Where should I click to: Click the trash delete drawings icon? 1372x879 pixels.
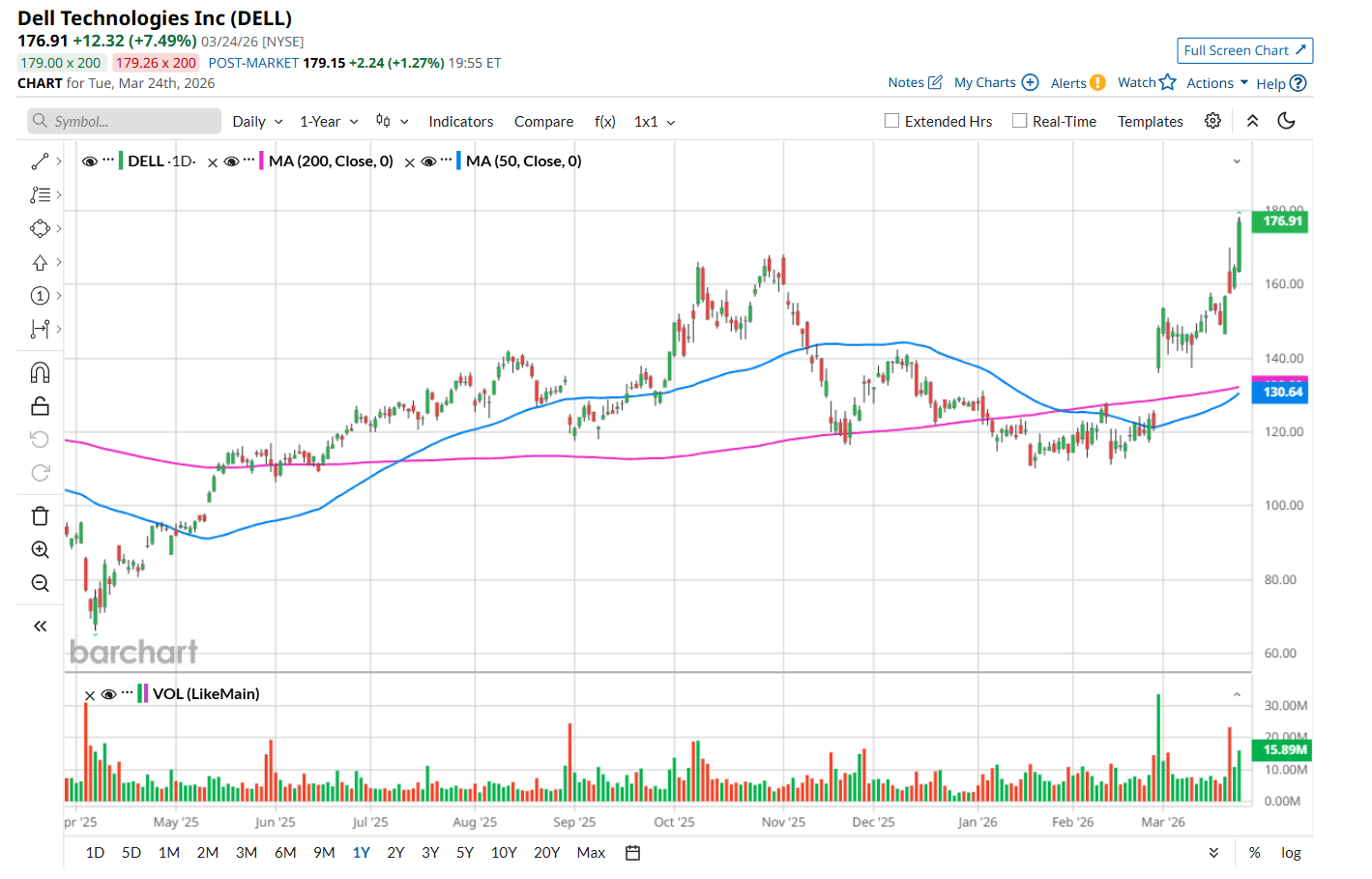point(40,515)
